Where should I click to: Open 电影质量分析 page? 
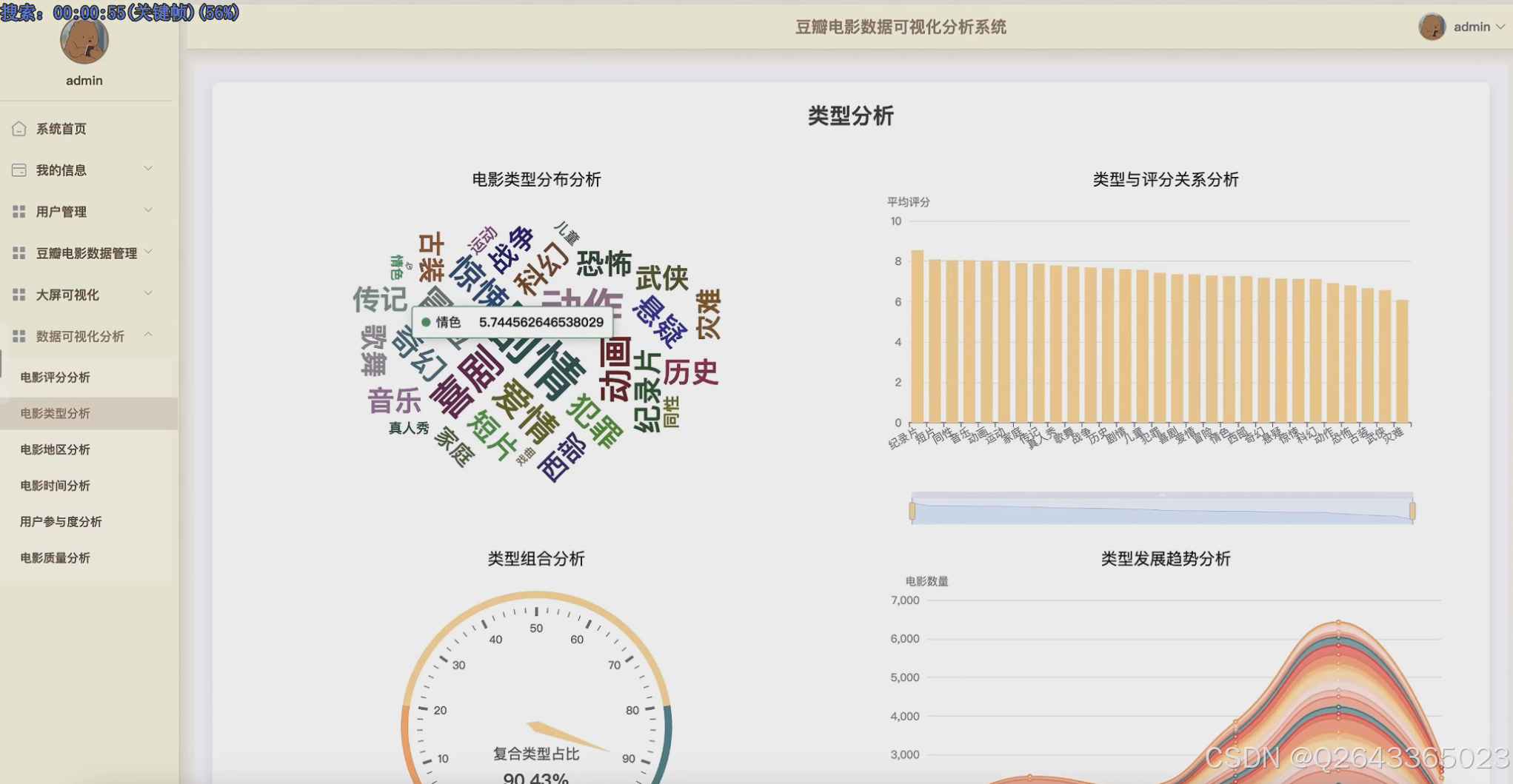[x=56, y=558]
